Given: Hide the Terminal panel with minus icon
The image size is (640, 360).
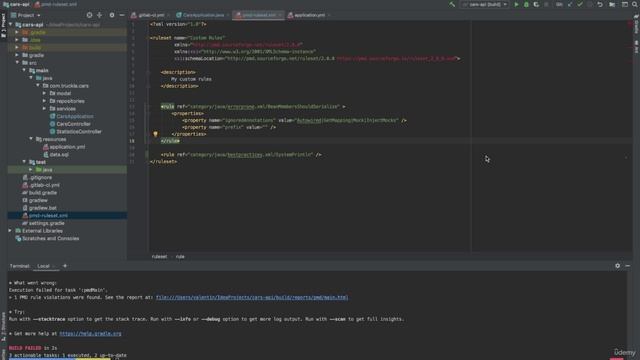Looking at the screenshot, I should tap(628, 266).
